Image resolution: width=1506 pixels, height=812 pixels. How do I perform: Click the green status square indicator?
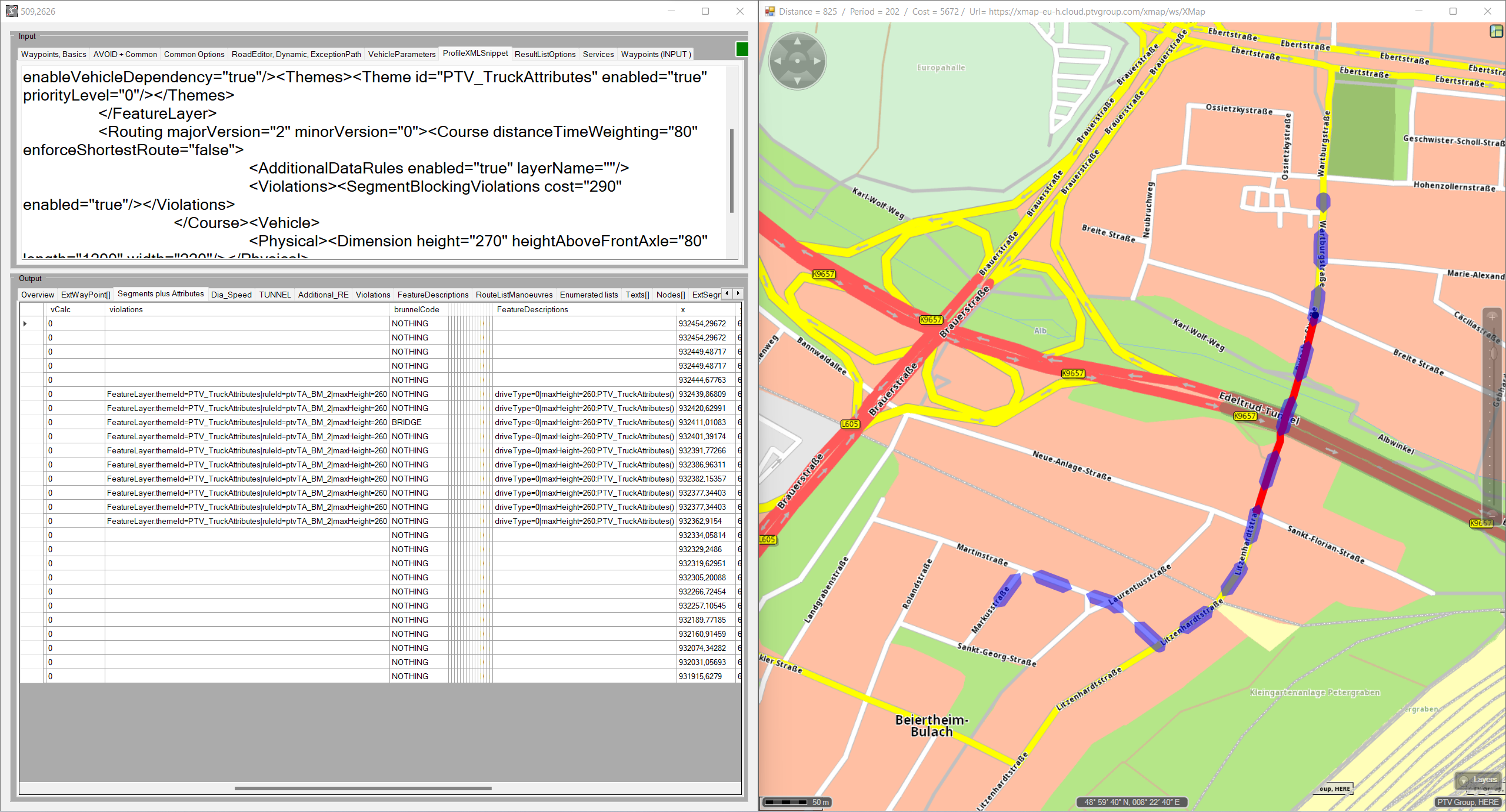point(742,49)
